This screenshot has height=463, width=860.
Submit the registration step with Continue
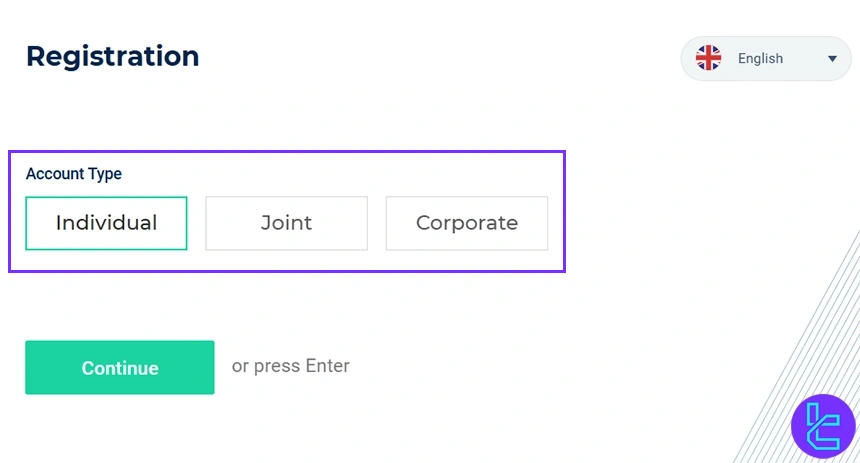(x=120, y=368)
